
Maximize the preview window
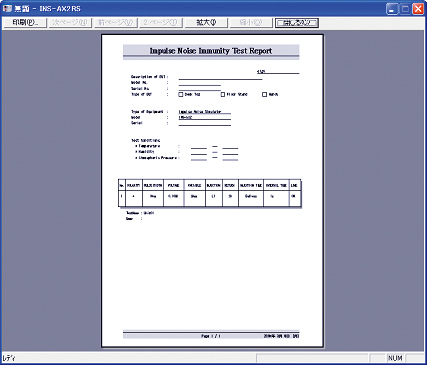(405, 9)
